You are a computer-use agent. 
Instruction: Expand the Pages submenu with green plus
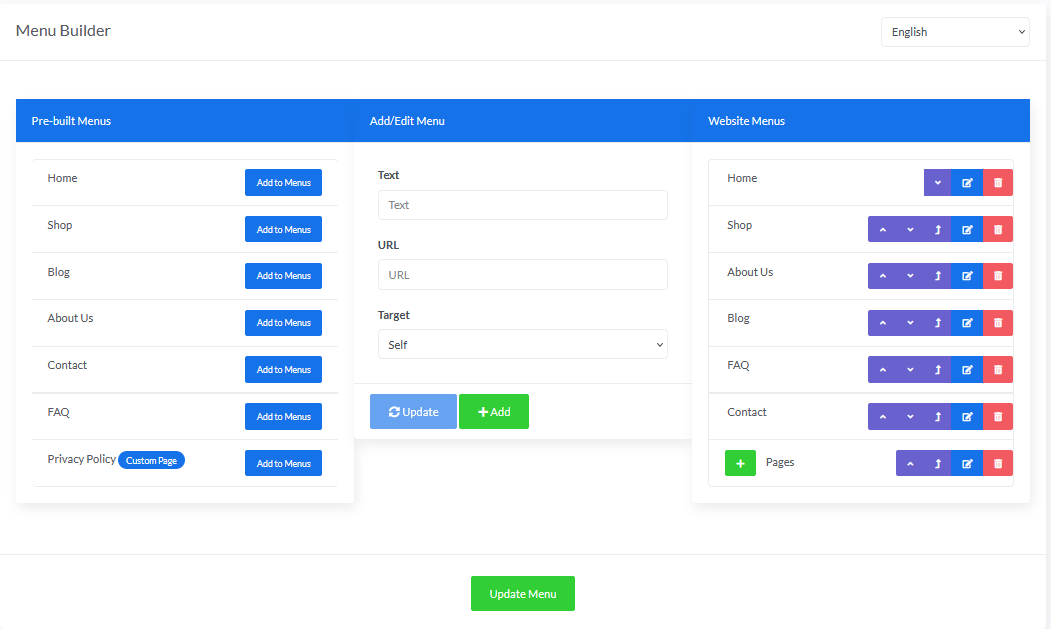click(x=740, y=463)
